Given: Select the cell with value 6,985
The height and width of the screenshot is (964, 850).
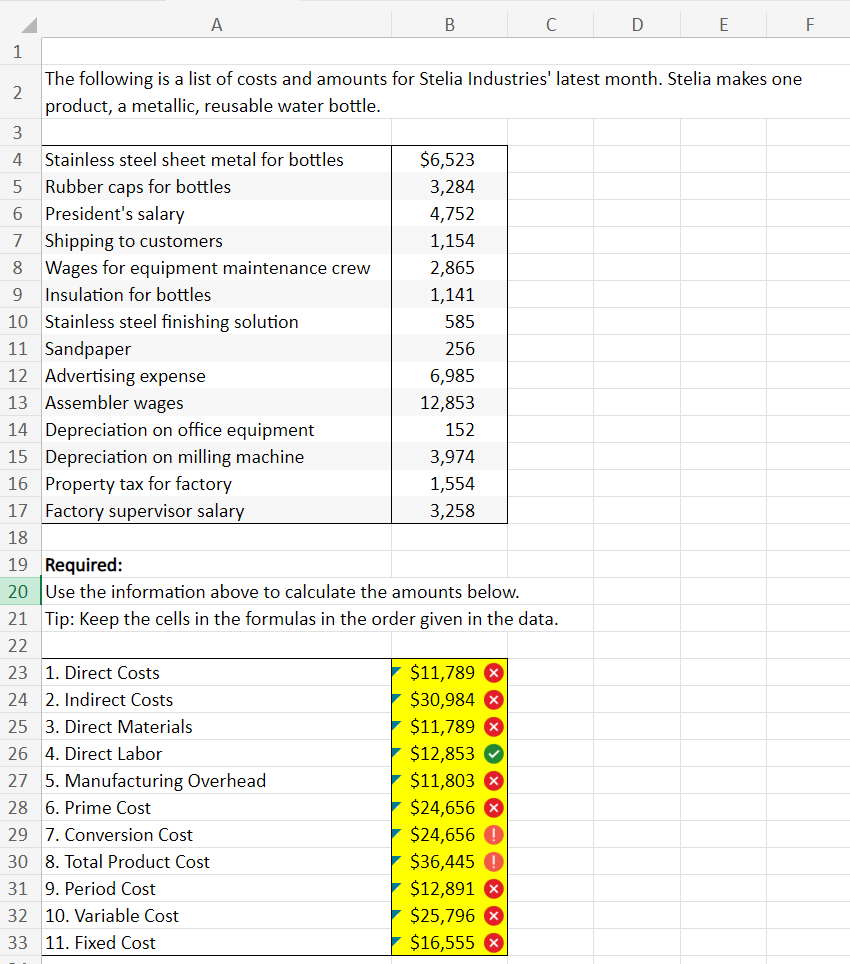Looking at the screenshot, I should click(449, 376).
